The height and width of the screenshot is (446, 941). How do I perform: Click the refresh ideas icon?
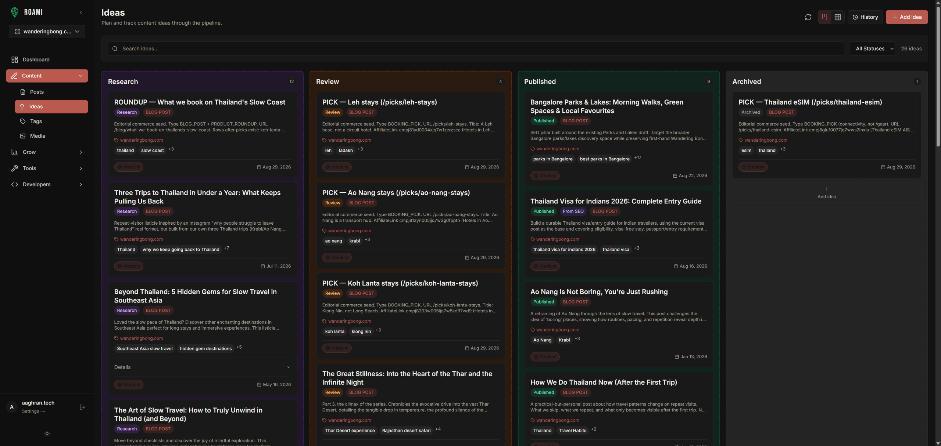[x=808, y=17]
